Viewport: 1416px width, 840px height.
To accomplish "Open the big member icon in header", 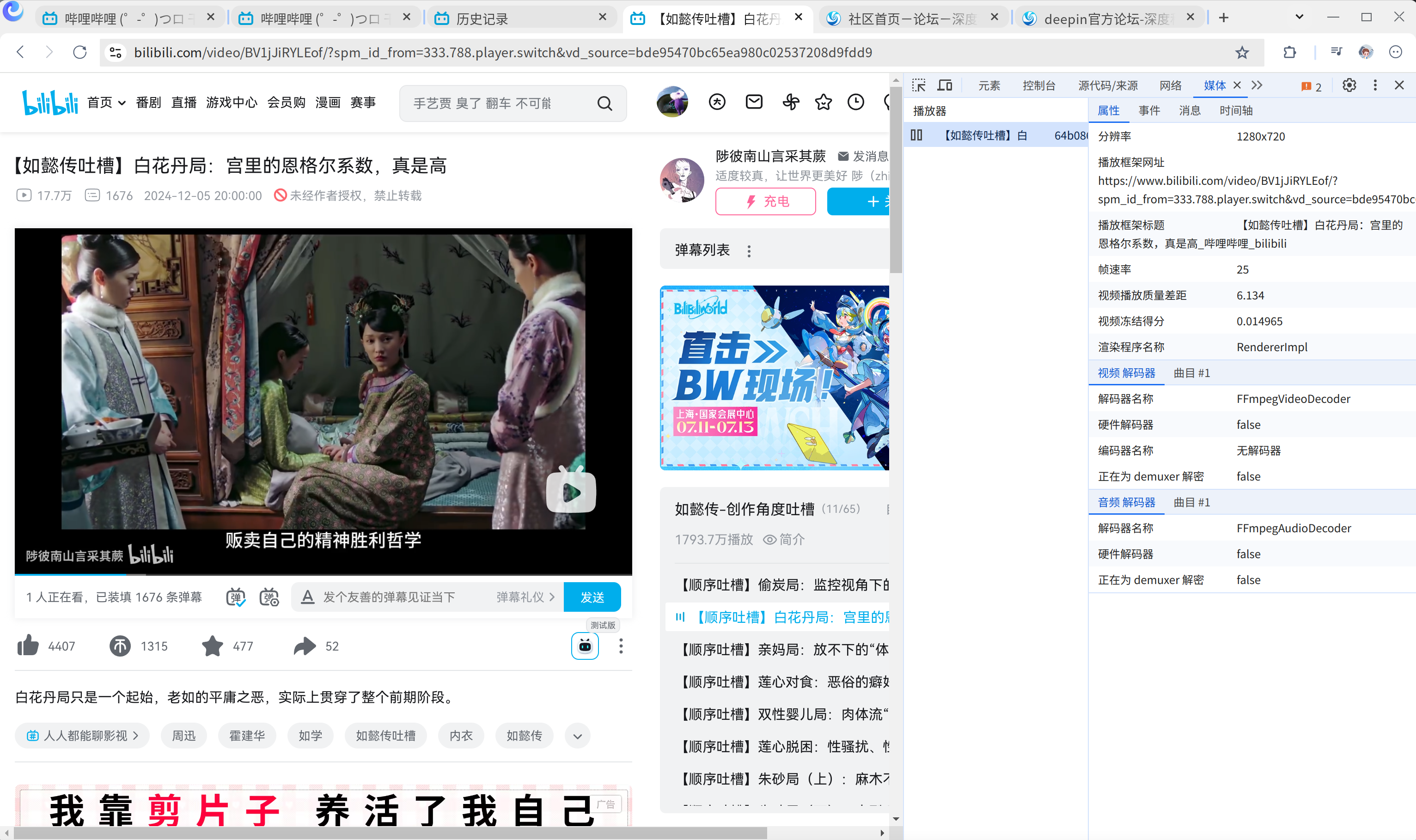I will pyautogui.click(x=717, y=102).
